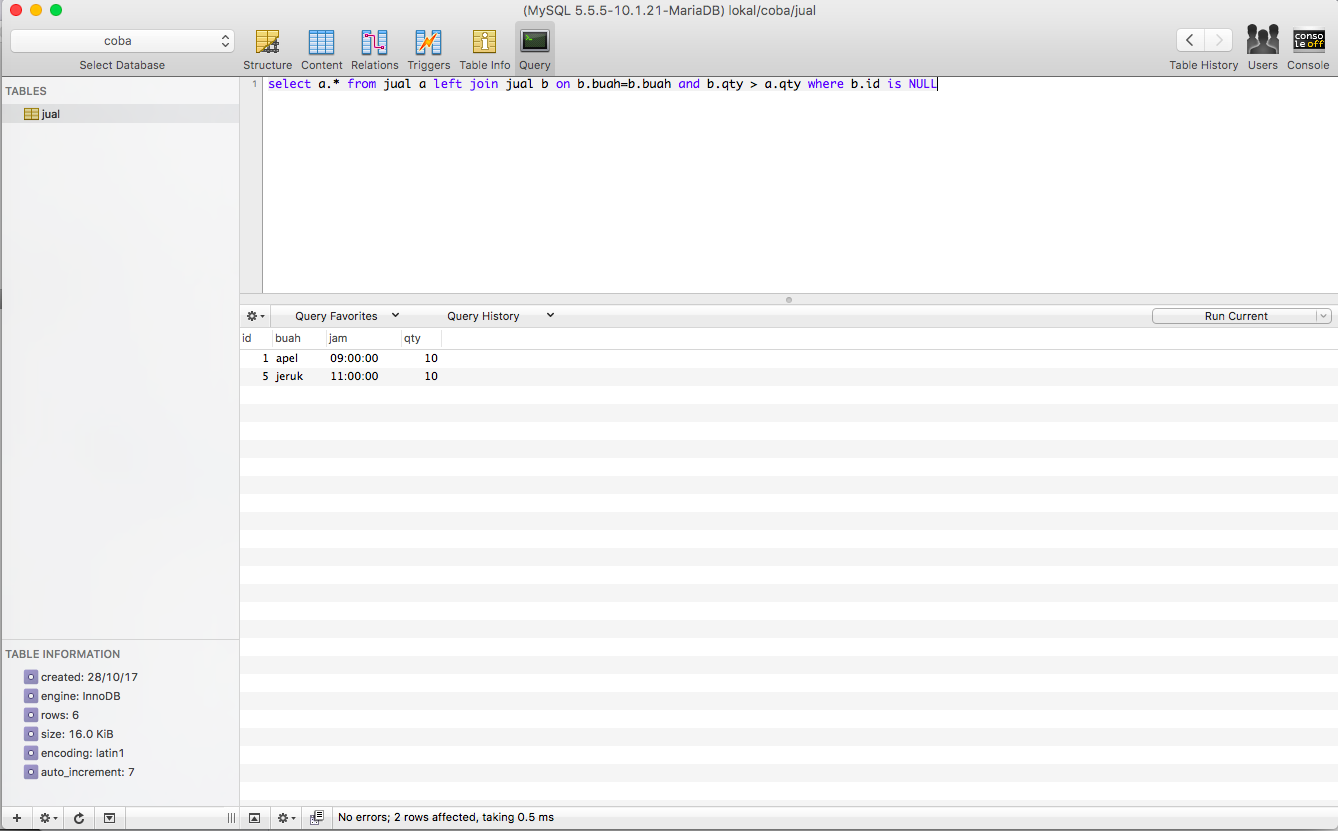Viewport: 1338px width, 831px height.
Task: Click the TABLES sidebar header
Action: [26, 91]
